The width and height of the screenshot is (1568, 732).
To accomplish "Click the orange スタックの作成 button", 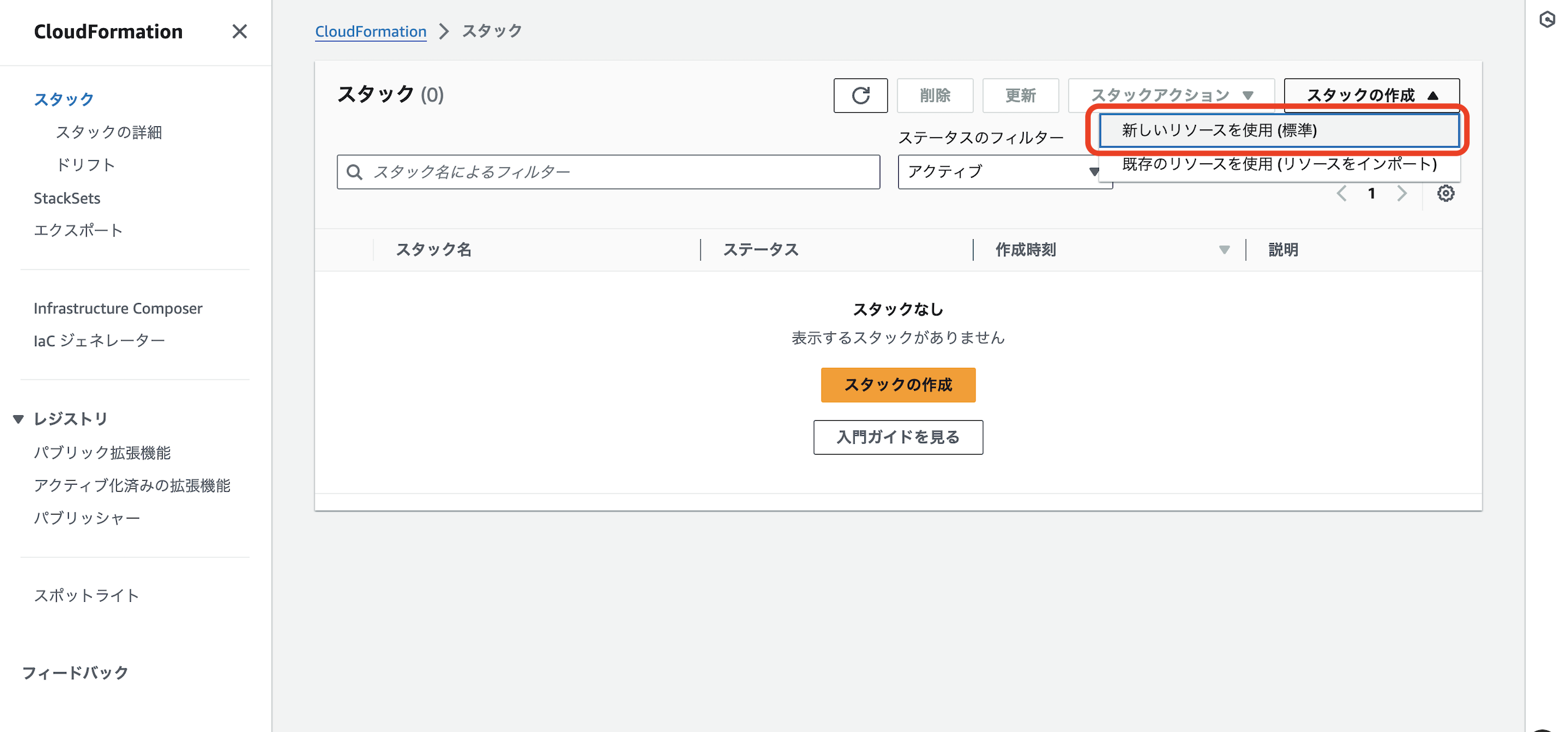I will (898, 384).
